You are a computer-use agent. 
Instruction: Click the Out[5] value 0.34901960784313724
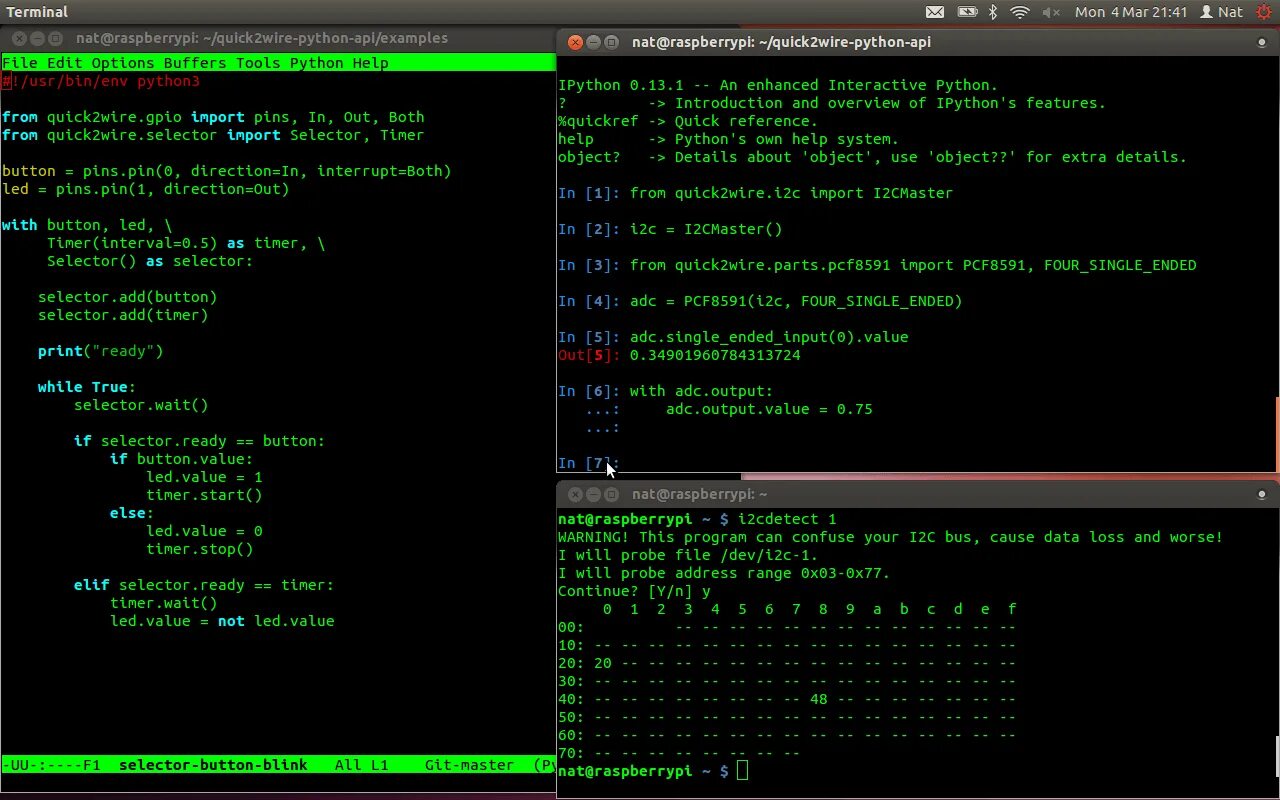[715, 355]
